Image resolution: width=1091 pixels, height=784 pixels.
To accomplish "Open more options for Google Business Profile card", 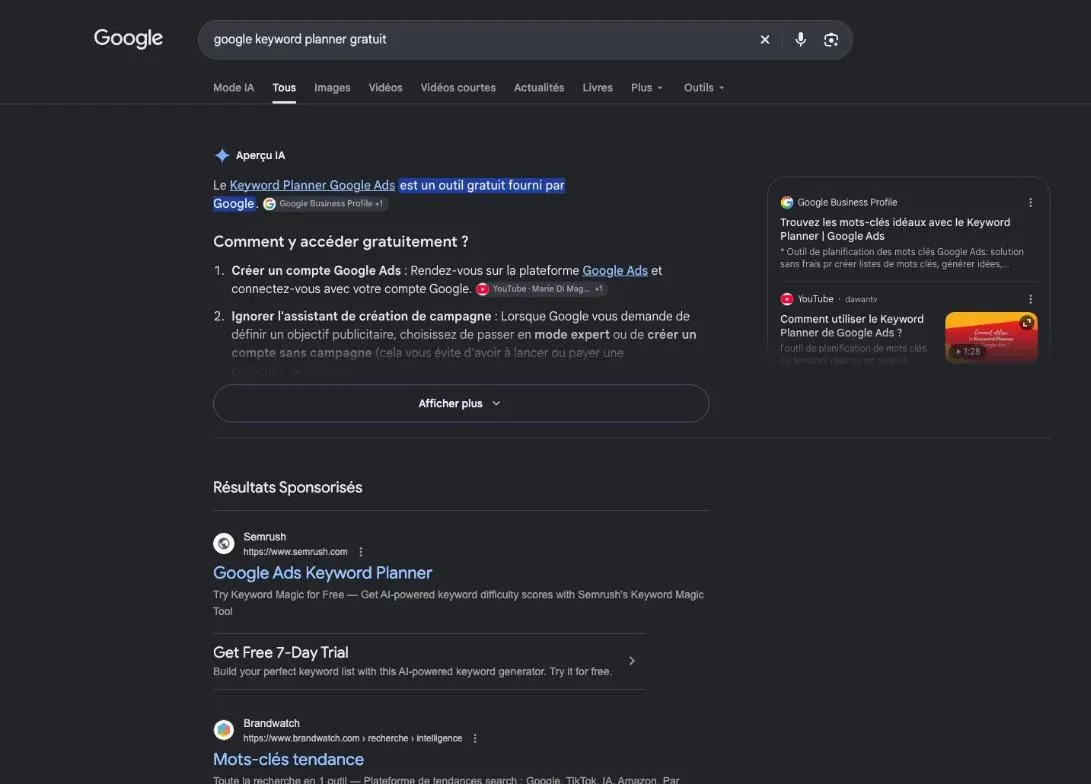I will [x=1030, y=202].
